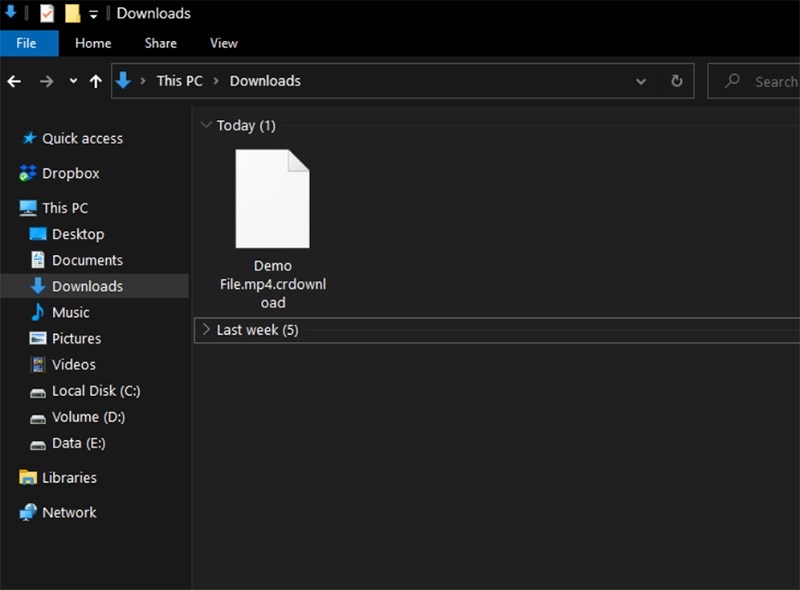Expand the chevron before This PC breadcrumb
This screenshot has width=800, height=590.
point(143,81)
